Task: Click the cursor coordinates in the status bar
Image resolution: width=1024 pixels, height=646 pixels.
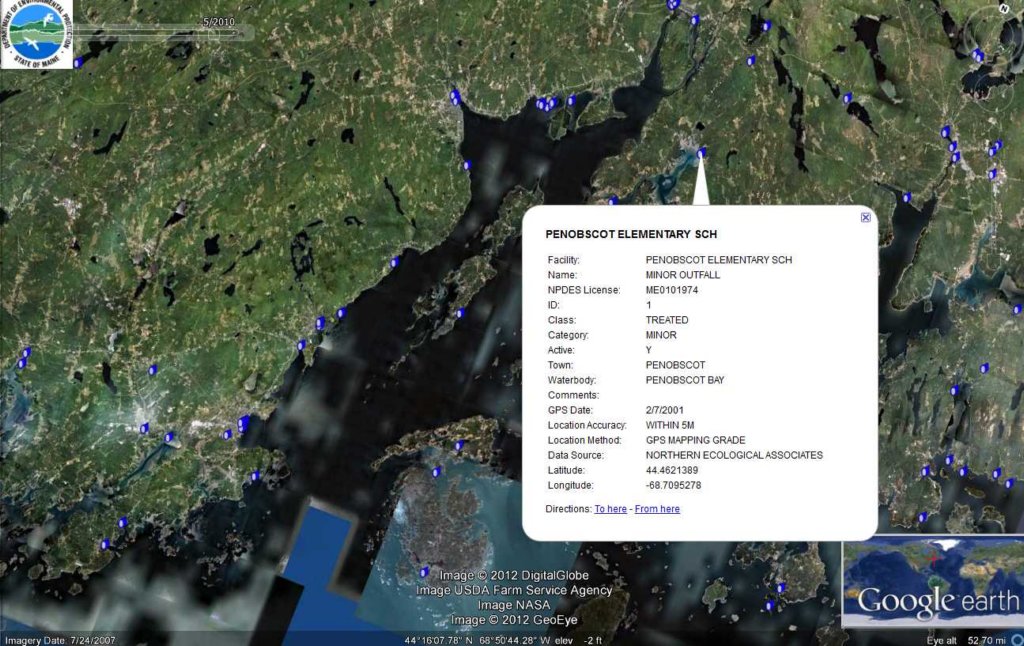Action: coord(478,640)
